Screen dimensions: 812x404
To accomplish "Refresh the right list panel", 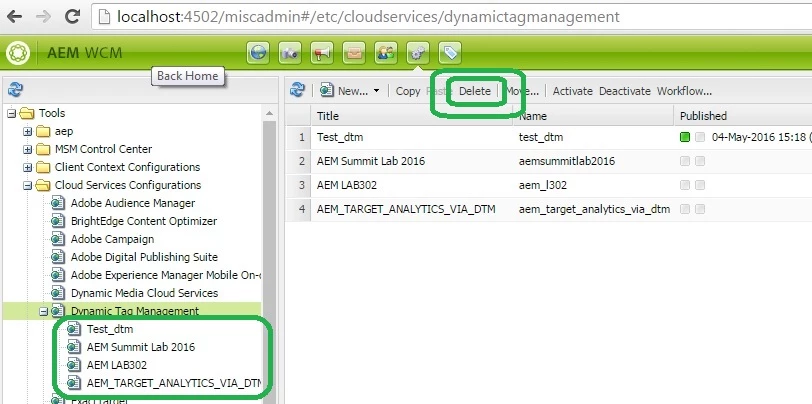I will point(297,90).
